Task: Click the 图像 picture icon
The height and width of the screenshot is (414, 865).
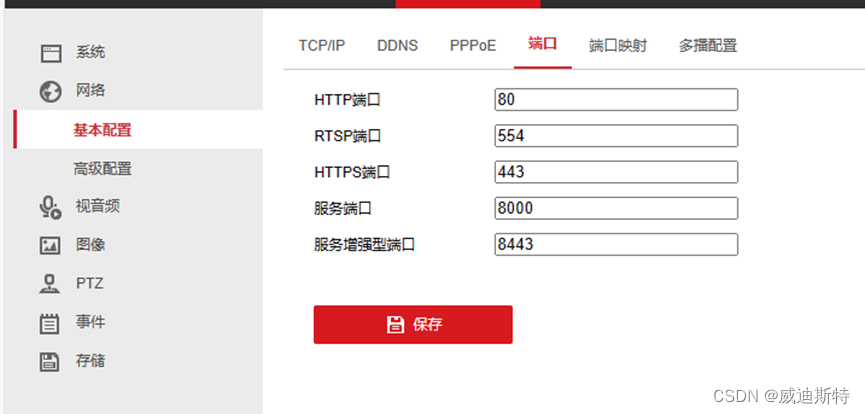Action: (x=50, y=246)
